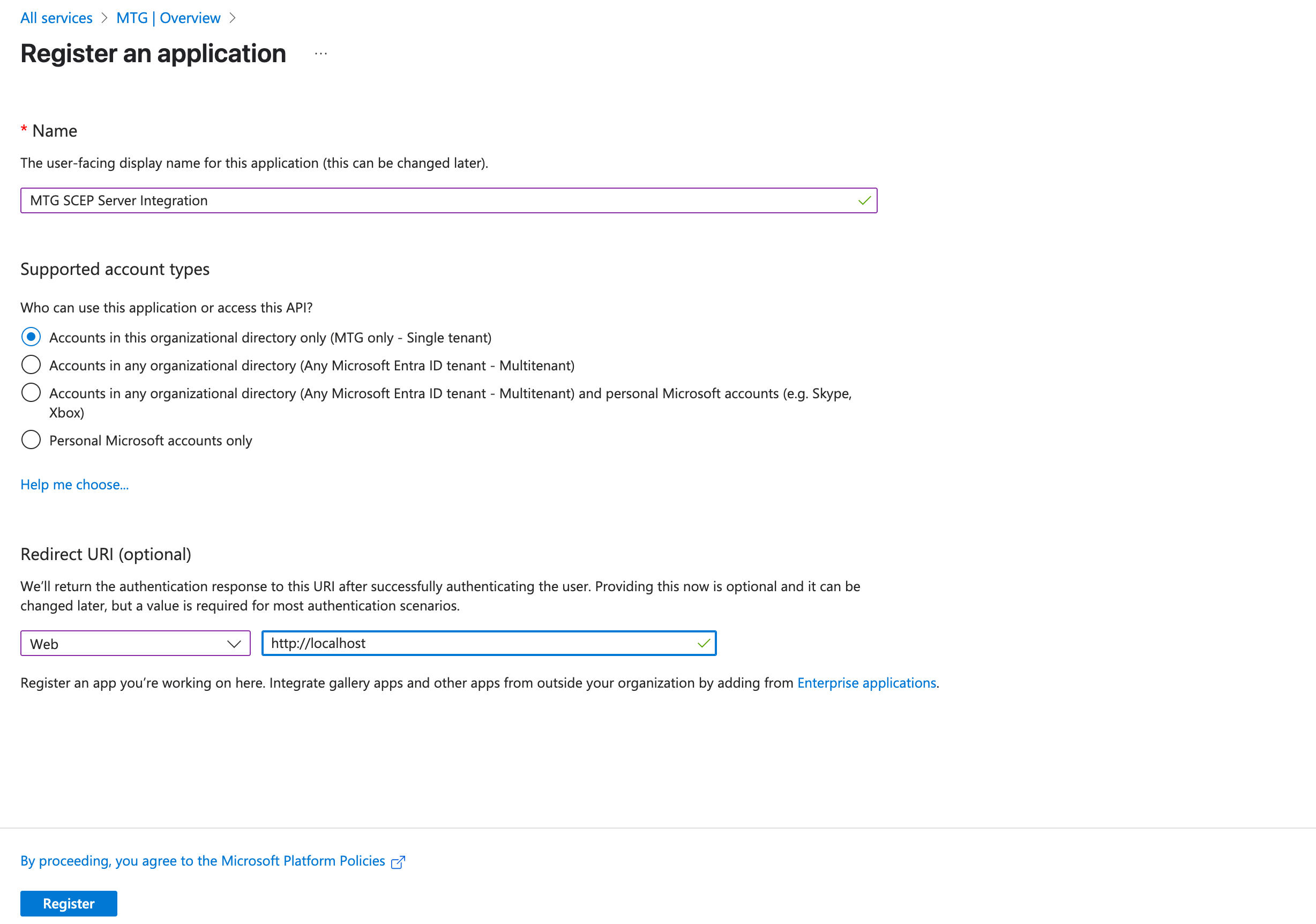
Task: Open Enterprise applications link
Action: pos(866,683)
